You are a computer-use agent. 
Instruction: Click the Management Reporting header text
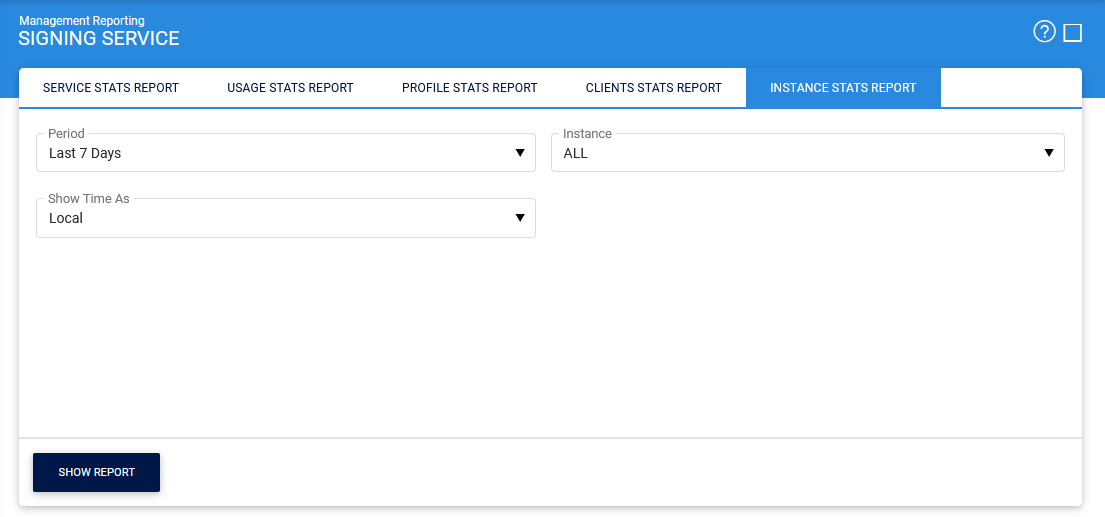[x=81, y=21]
